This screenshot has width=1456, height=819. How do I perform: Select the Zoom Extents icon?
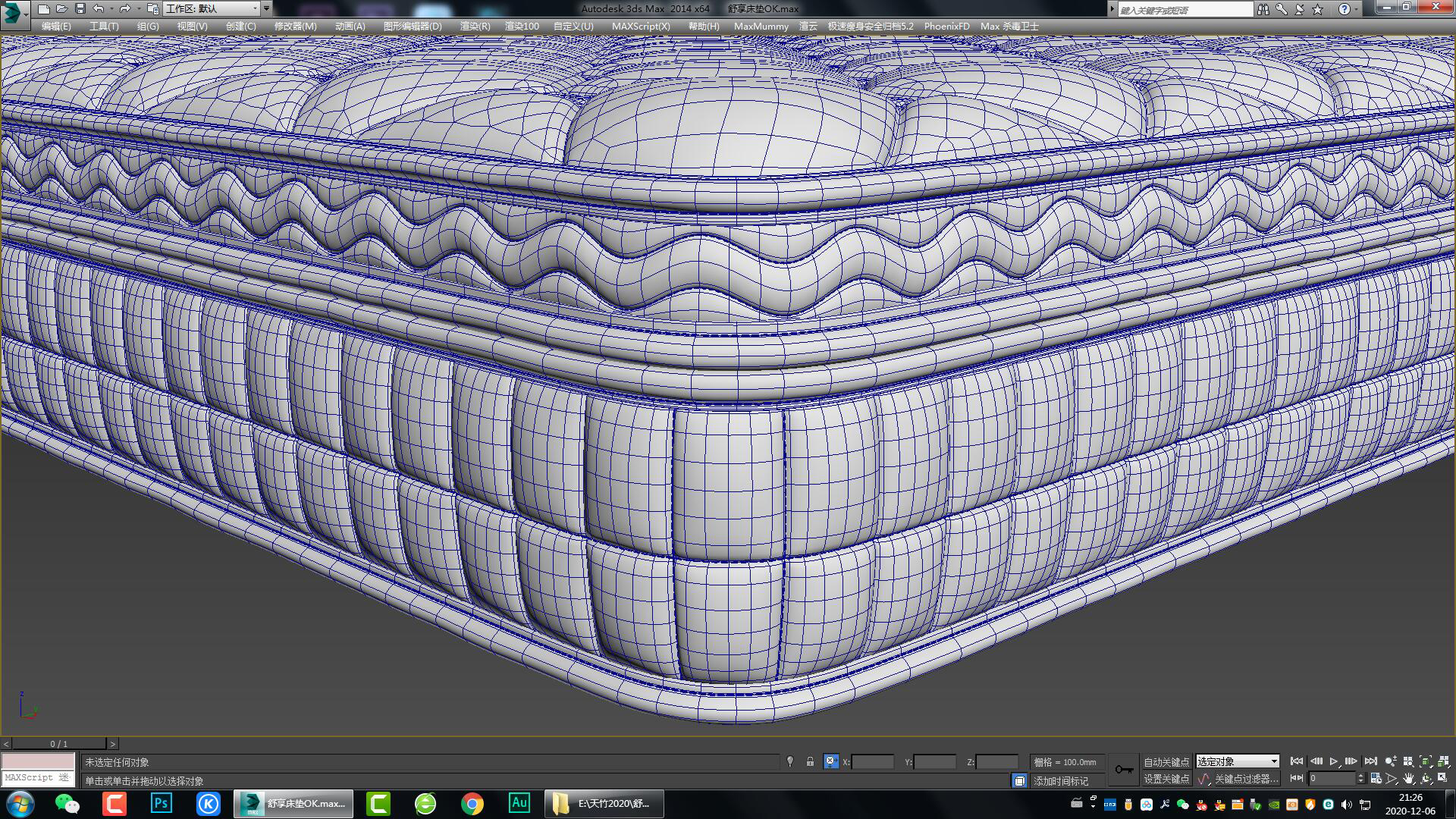(1426, 761)
